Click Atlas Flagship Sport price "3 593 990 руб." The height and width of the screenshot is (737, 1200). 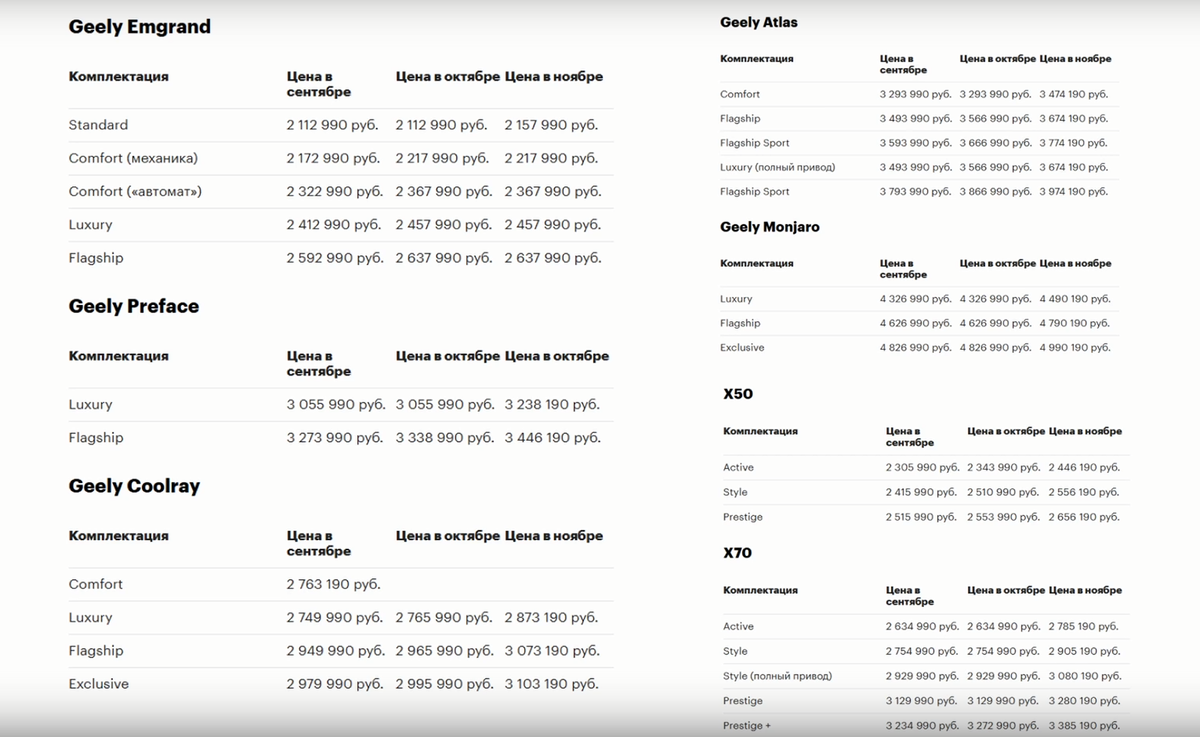[x=915, y=143]
